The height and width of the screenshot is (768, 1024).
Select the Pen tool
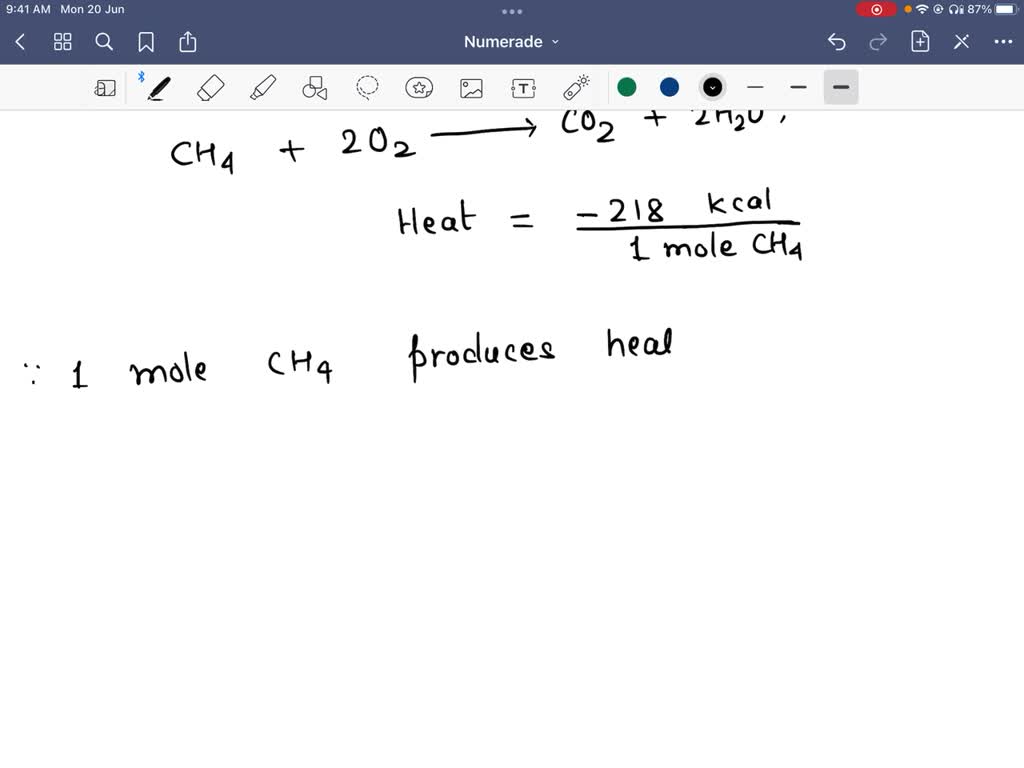[x=156, y=87]
